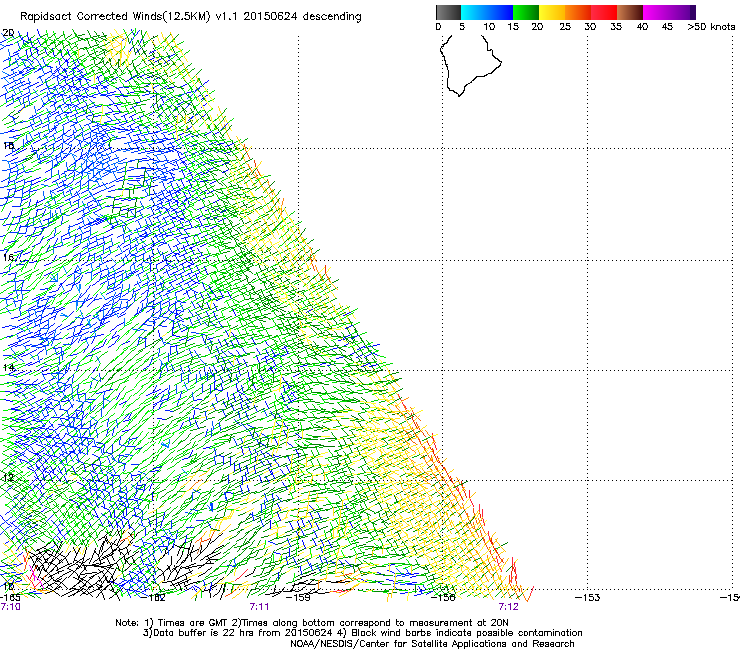Click the orange 25-30 knots legend segment
740x650 pixels.
tap(578, 12)
